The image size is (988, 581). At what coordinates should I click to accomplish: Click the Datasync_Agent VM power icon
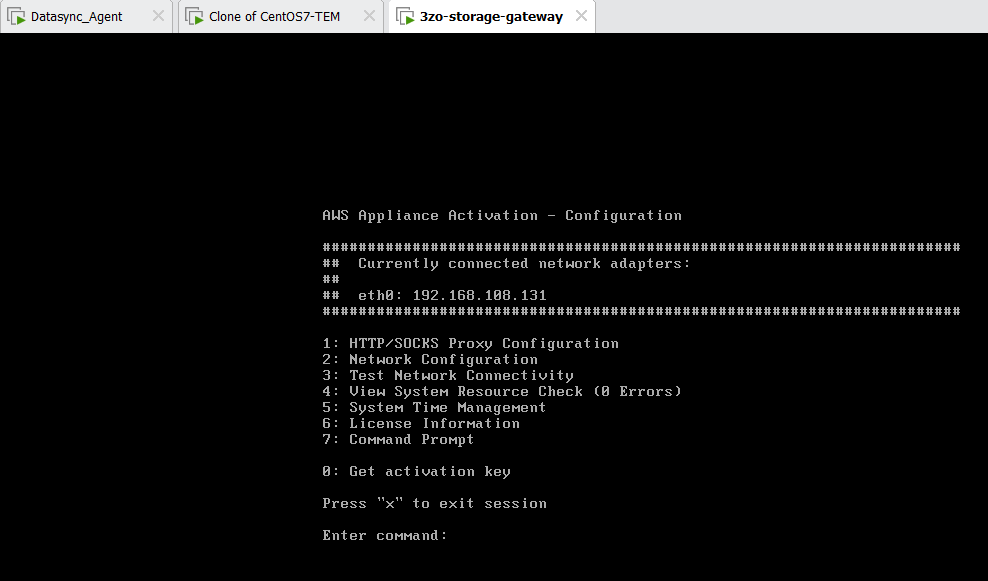click(x=16, y=16)
